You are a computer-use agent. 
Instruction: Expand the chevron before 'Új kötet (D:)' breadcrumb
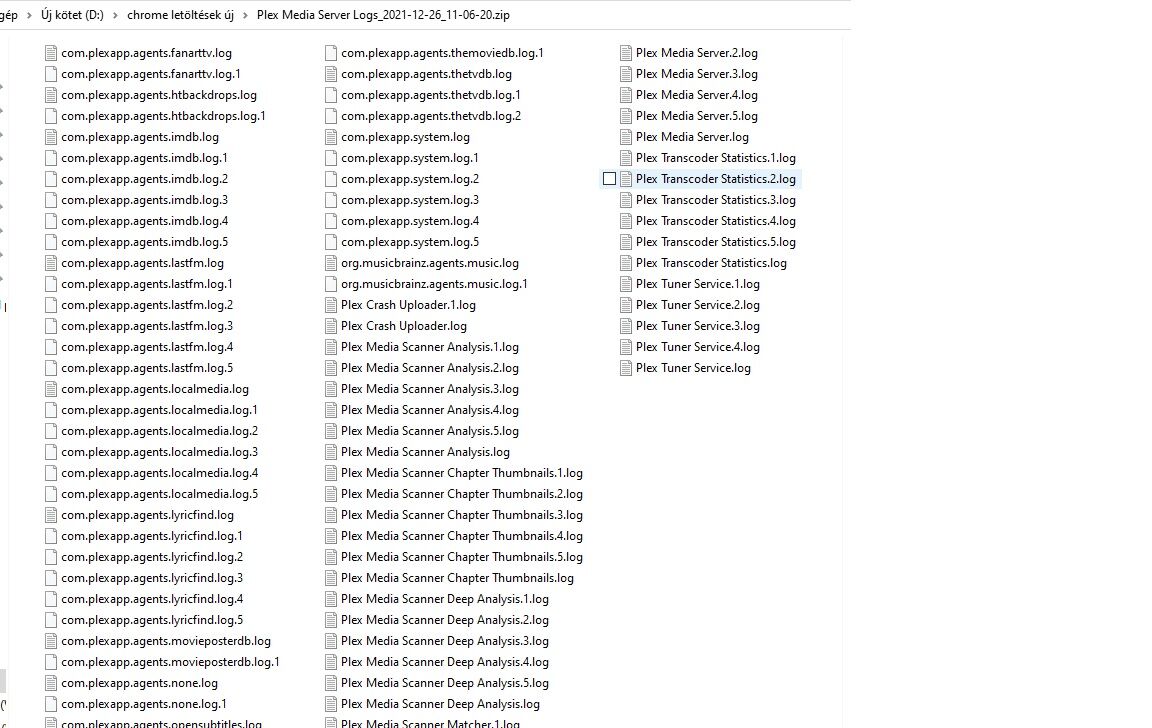(29, 15)
